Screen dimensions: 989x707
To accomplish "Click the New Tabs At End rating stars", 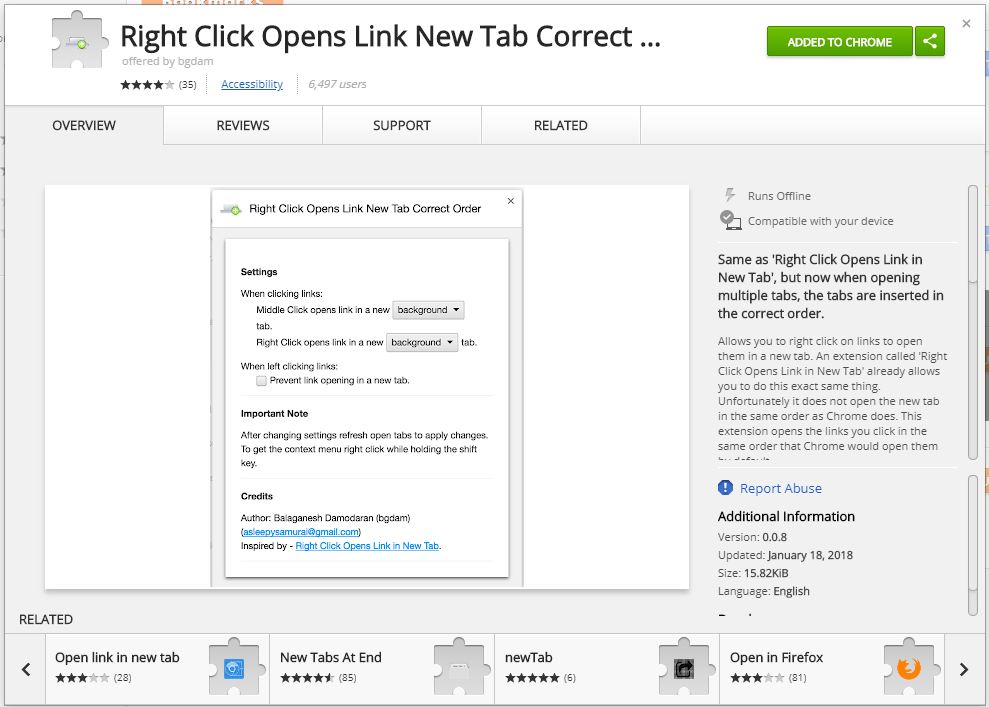I will (307, 678).
